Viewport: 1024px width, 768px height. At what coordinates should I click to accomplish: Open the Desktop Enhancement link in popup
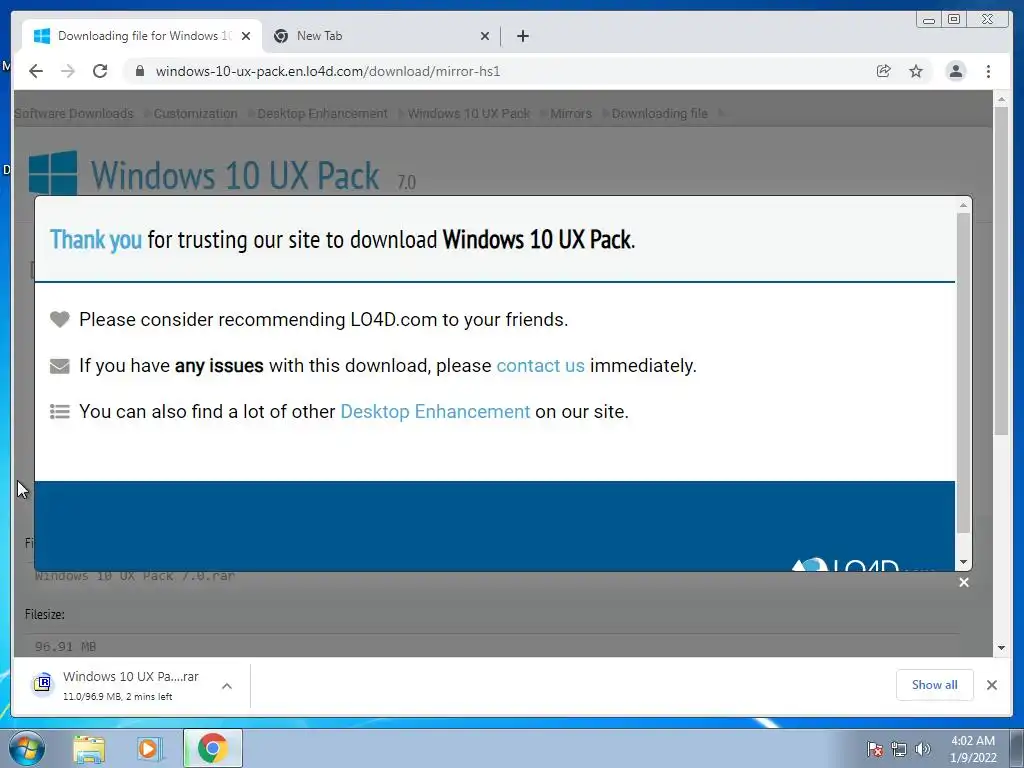point(435,411)
